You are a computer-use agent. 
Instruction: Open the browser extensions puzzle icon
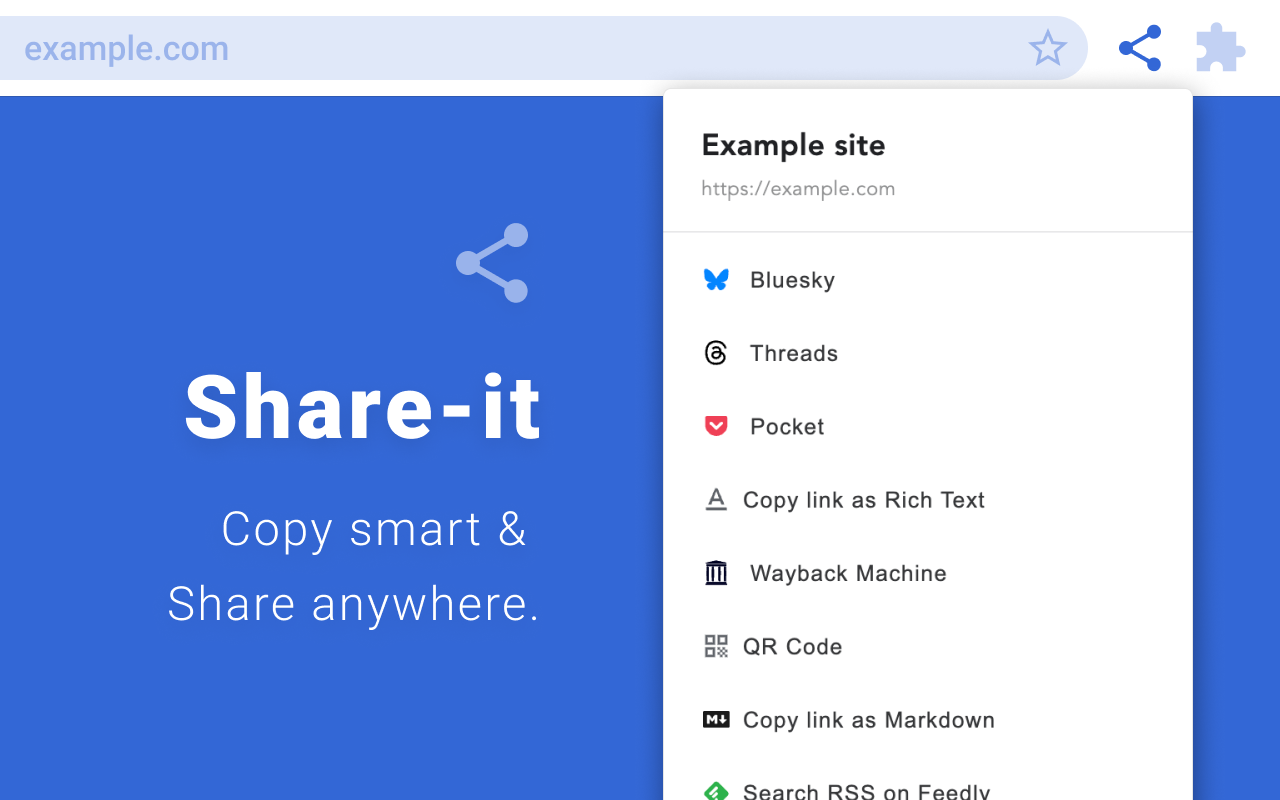pyautogui.click(x=1220, y=47)
